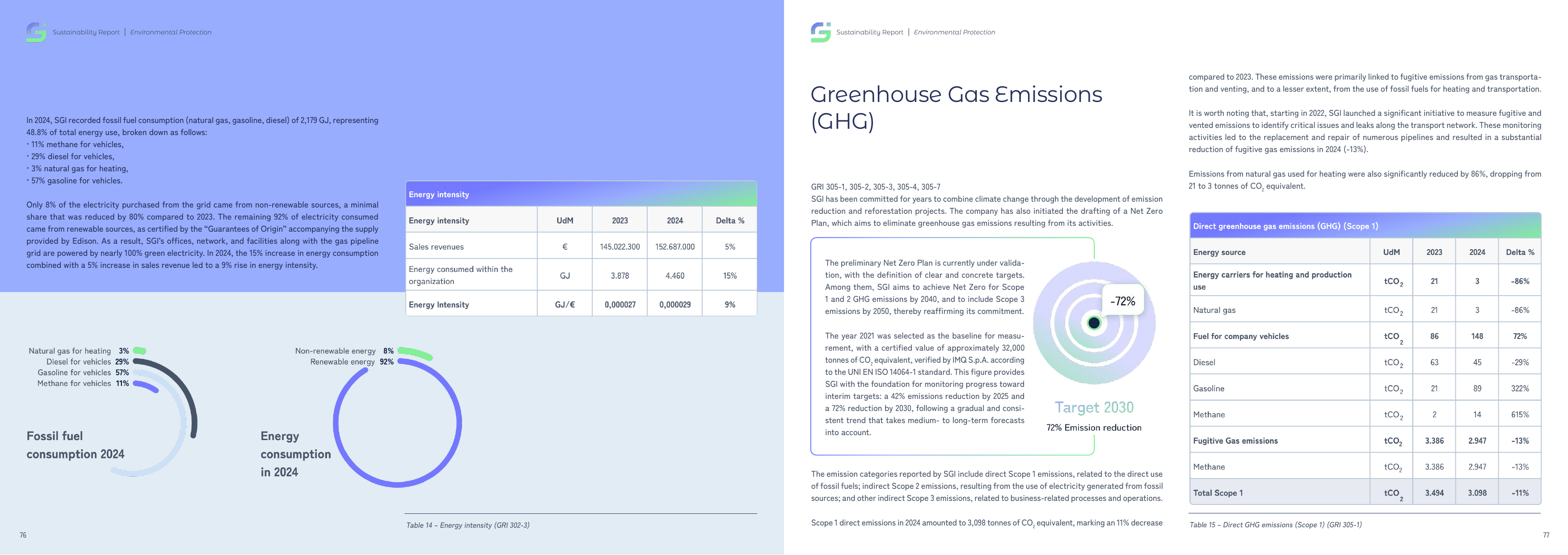Viewport: 1568px width, 555px height.
Task: Click the -72% target circle graphic
Action: click(x=1094, y=323)
